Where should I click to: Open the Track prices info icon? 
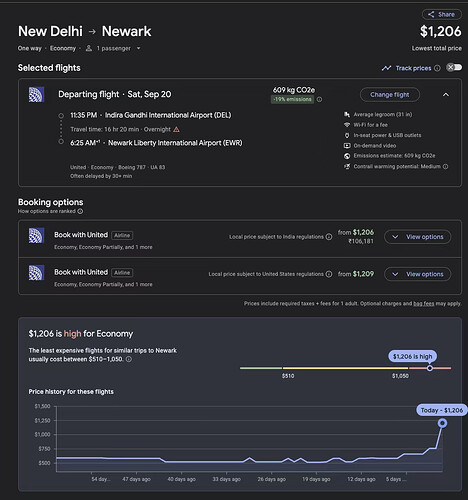[437, 68]
